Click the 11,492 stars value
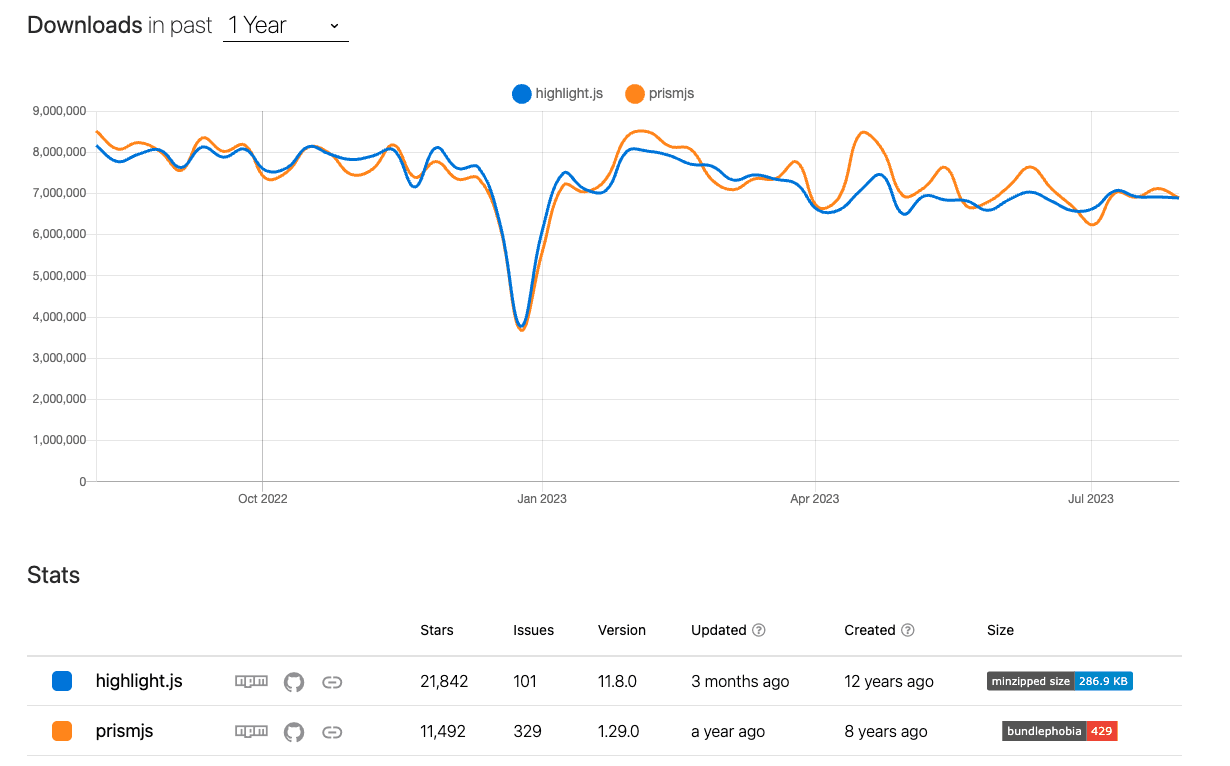 click(x=444, y=731)
